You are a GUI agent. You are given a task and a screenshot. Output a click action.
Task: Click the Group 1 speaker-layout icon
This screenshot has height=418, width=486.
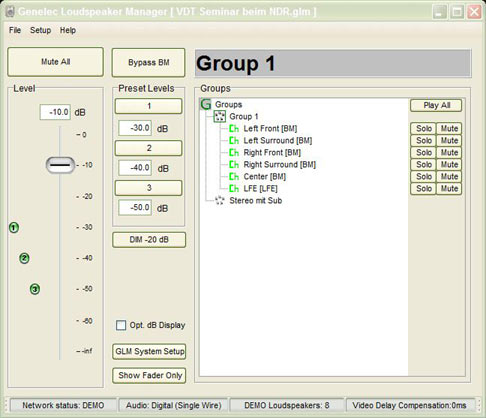(219, 116)
